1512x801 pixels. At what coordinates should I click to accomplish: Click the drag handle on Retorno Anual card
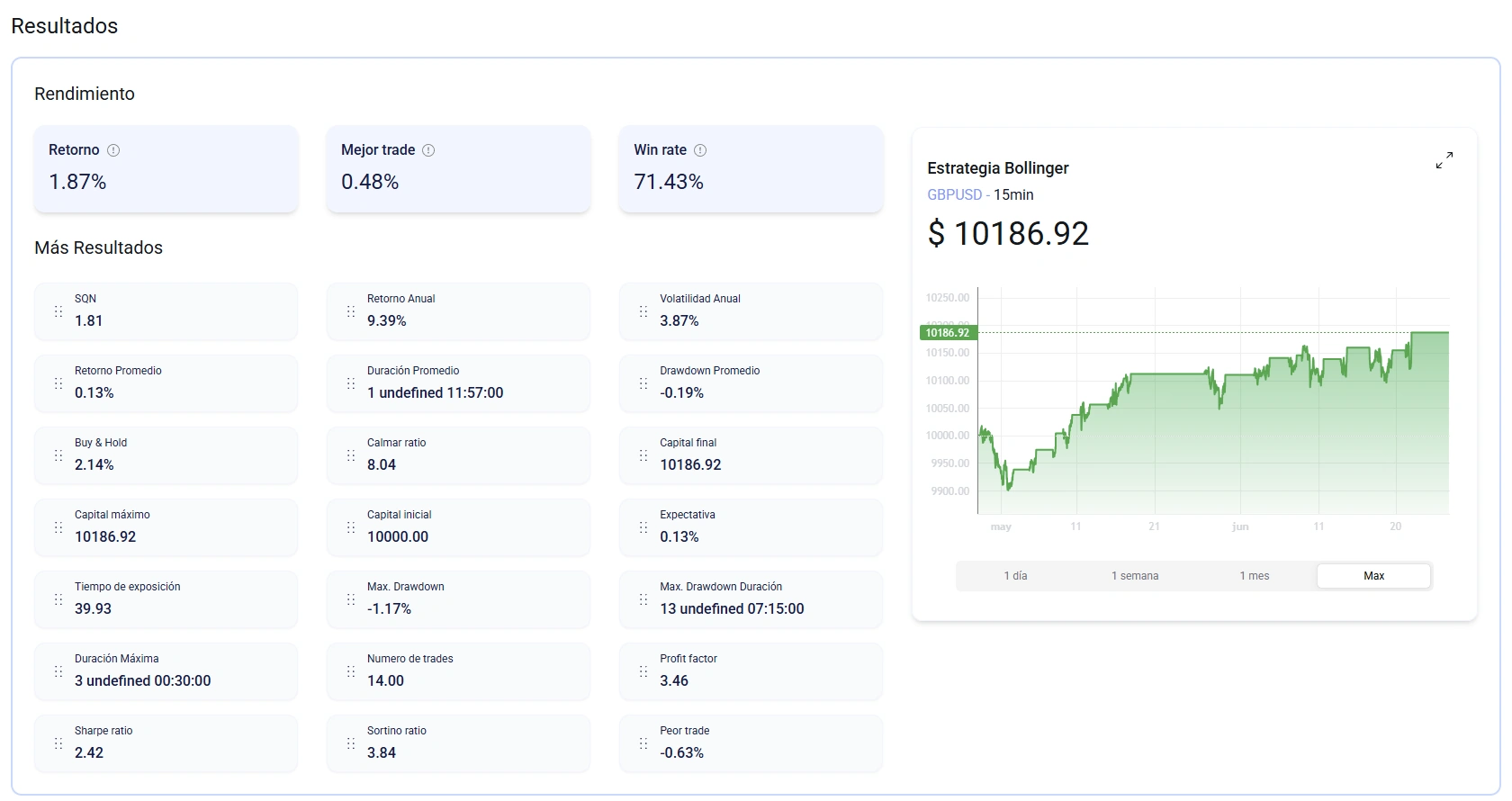coord(351,311)
